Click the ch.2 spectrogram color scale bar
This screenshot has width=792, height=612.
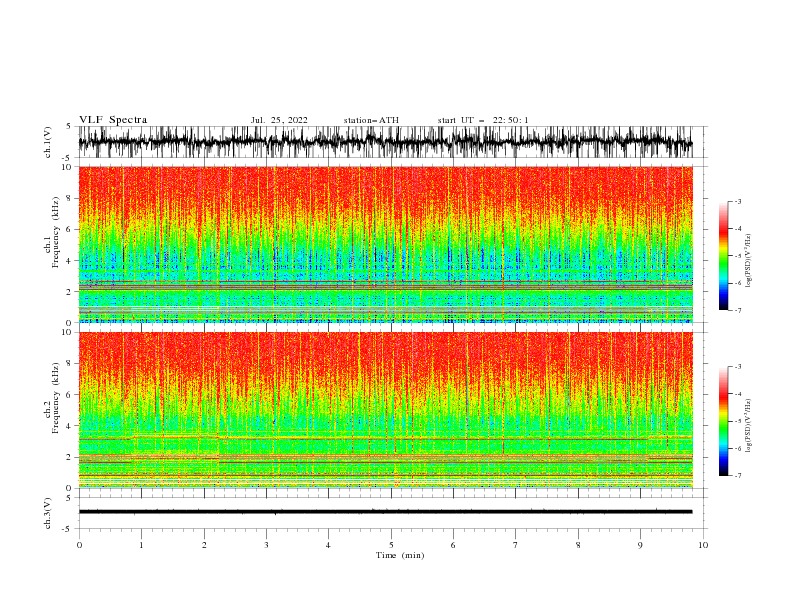pyautogui.click(x=723, y=421)
